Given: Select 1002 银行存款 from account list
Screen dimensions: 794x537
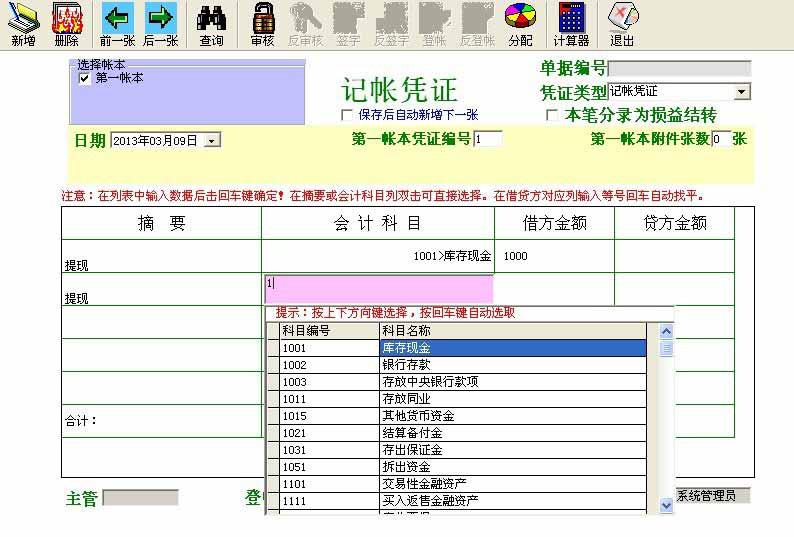Looking at the screenshot, I should (460, 365).
